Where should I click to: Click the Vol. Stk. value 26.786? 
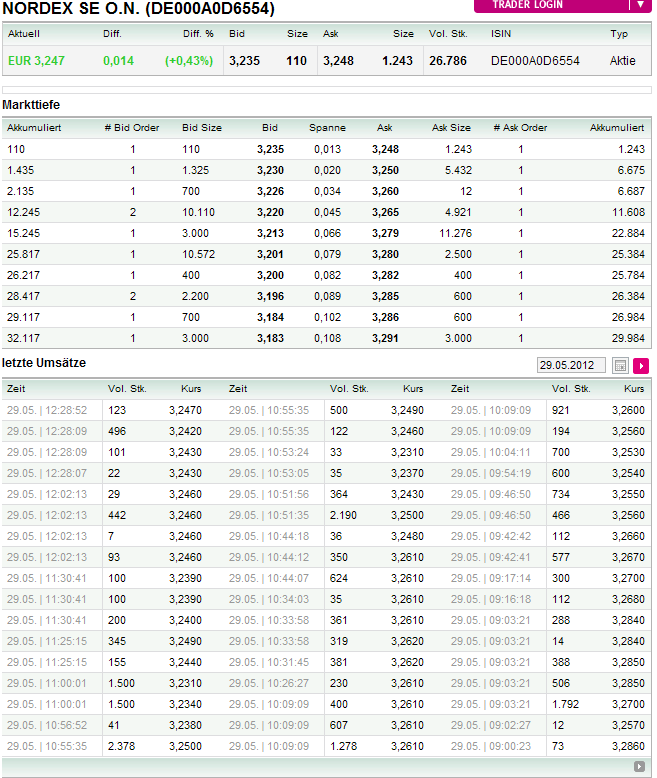coord(447,61)
